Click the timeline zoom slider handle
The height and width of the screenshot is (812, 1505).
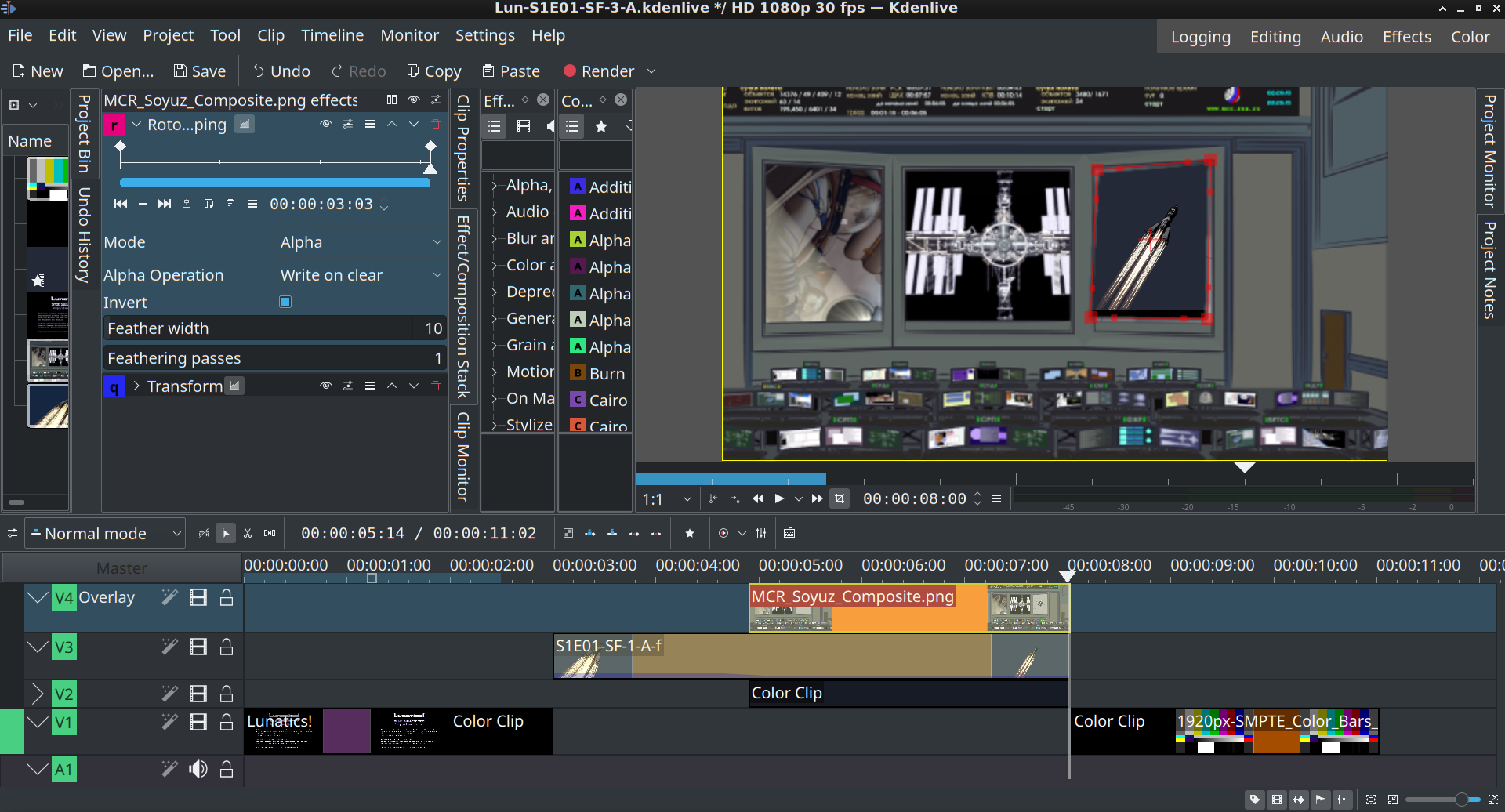tap(1461, 799)
